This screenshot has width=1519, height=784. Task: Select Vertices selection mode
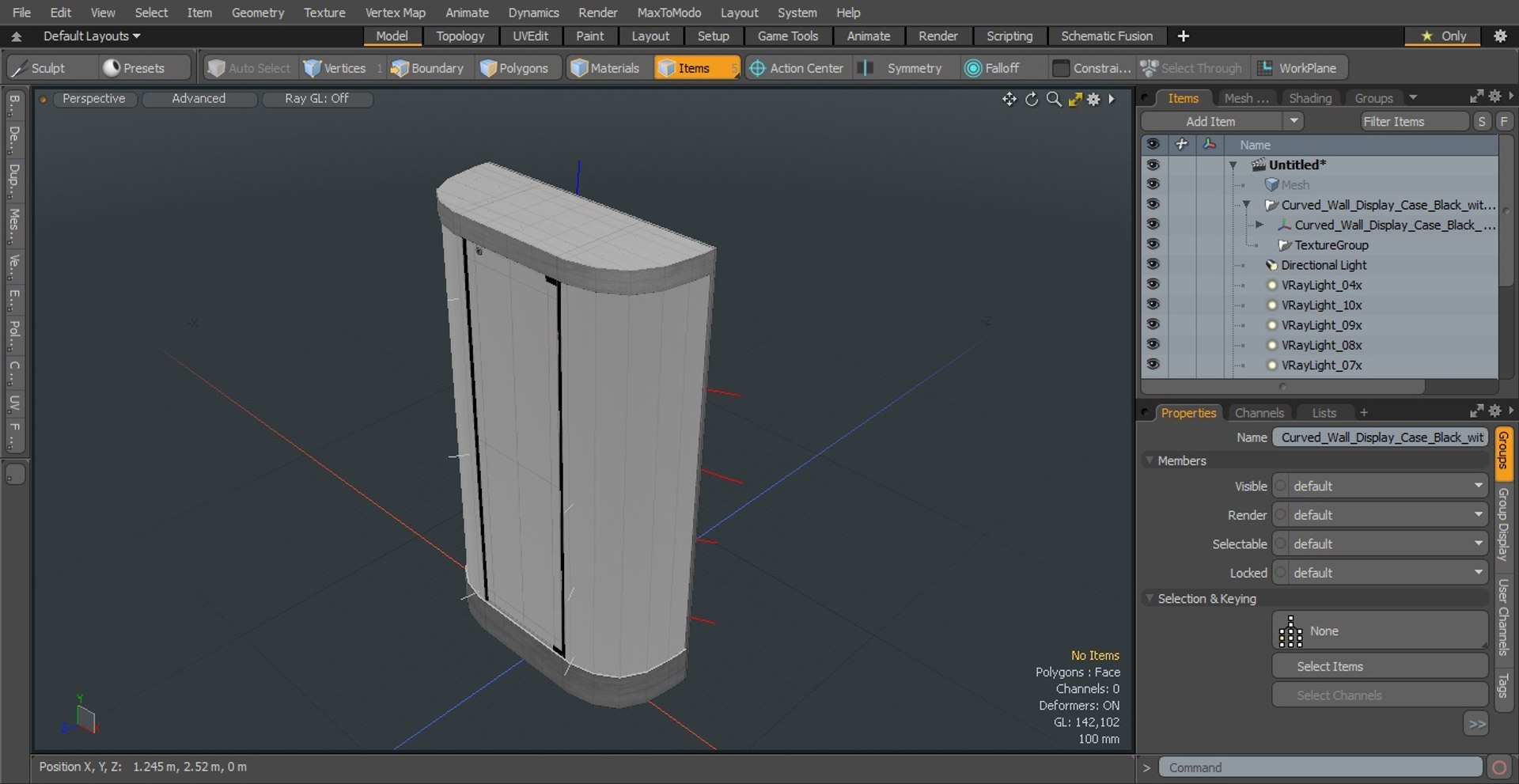[335, 68]
